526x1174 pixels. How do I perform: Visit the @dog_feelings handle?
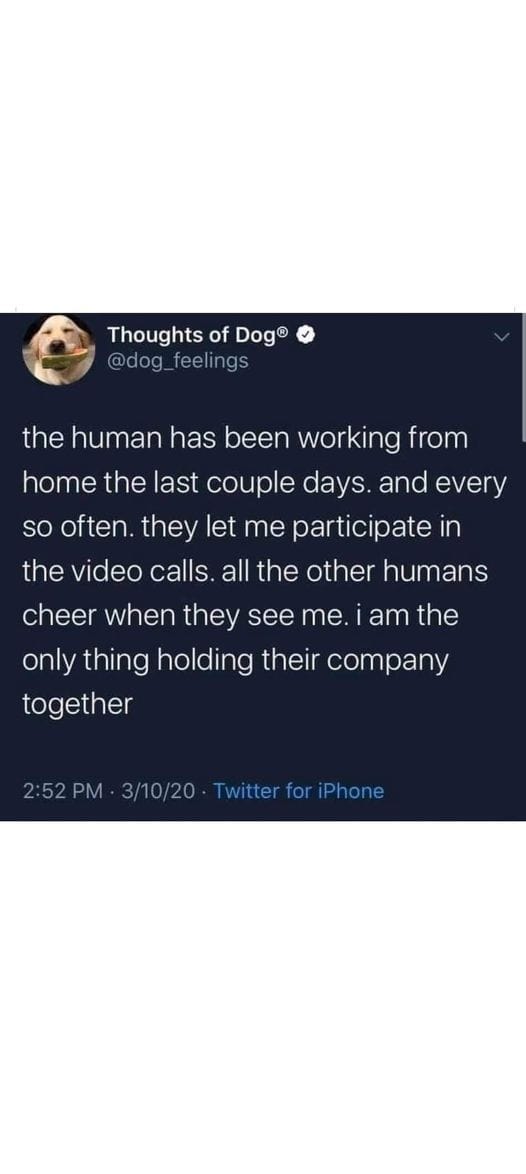point(178,361)
